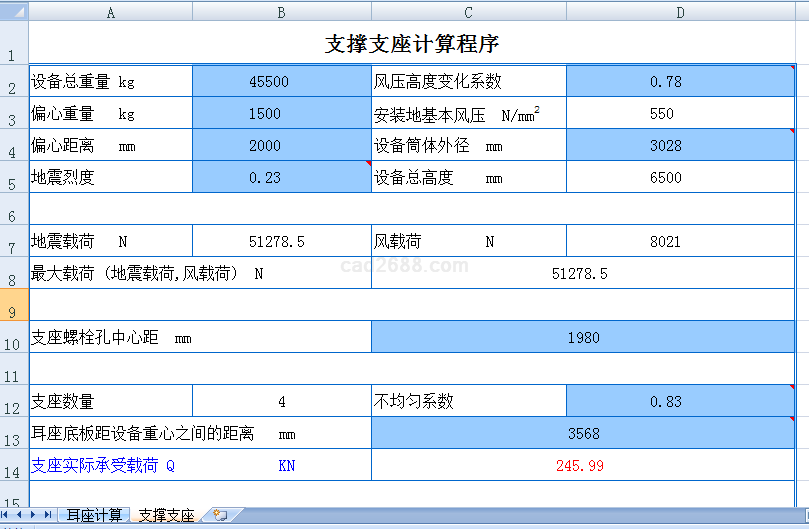Jump to last sheet using navigation arrow
The height and width of the screenshot is (529, 809).
pyautogui.click(x=47, y=514)
